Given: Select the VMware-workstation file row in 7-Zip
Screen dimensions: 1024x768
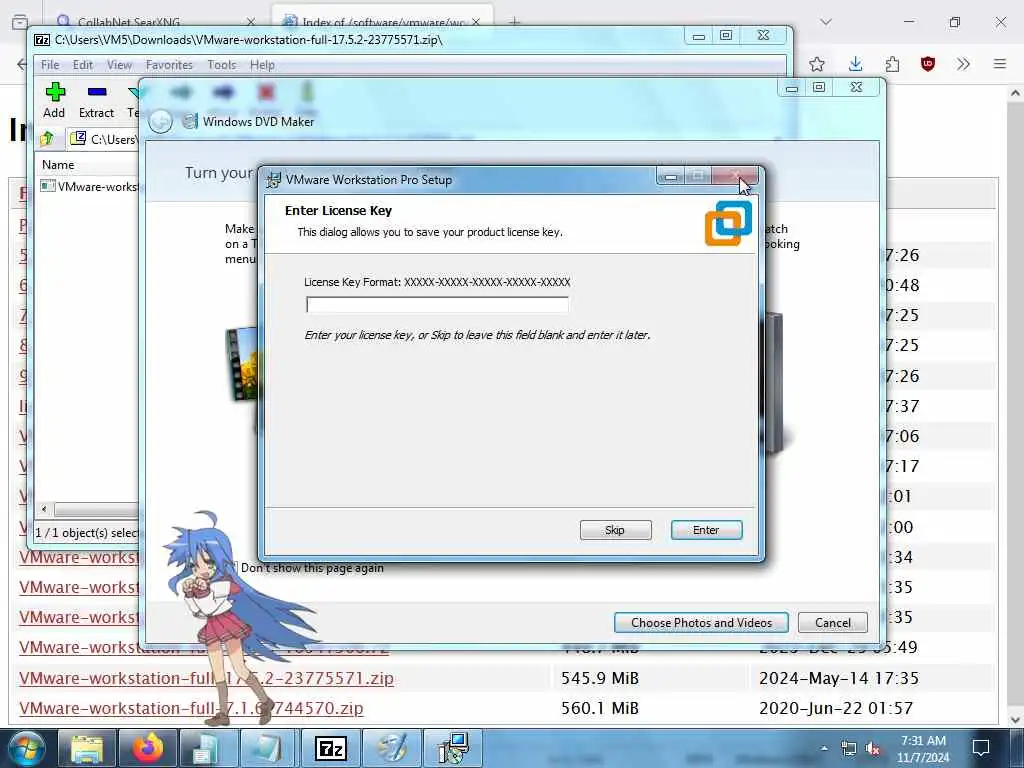Looking at the screenshot, I should coord(89,186).
